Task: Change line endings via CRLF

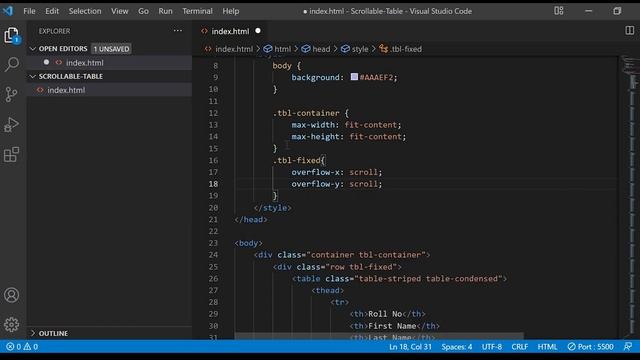Action: (520, 347)
